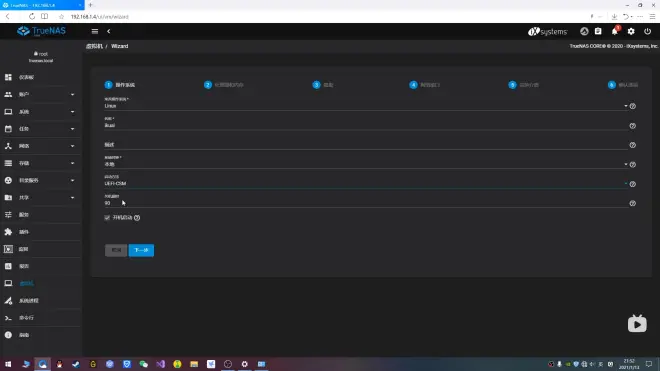Open the browser downloads icon
Viewport: 660px width, 371px height.
tap(615, 17)
